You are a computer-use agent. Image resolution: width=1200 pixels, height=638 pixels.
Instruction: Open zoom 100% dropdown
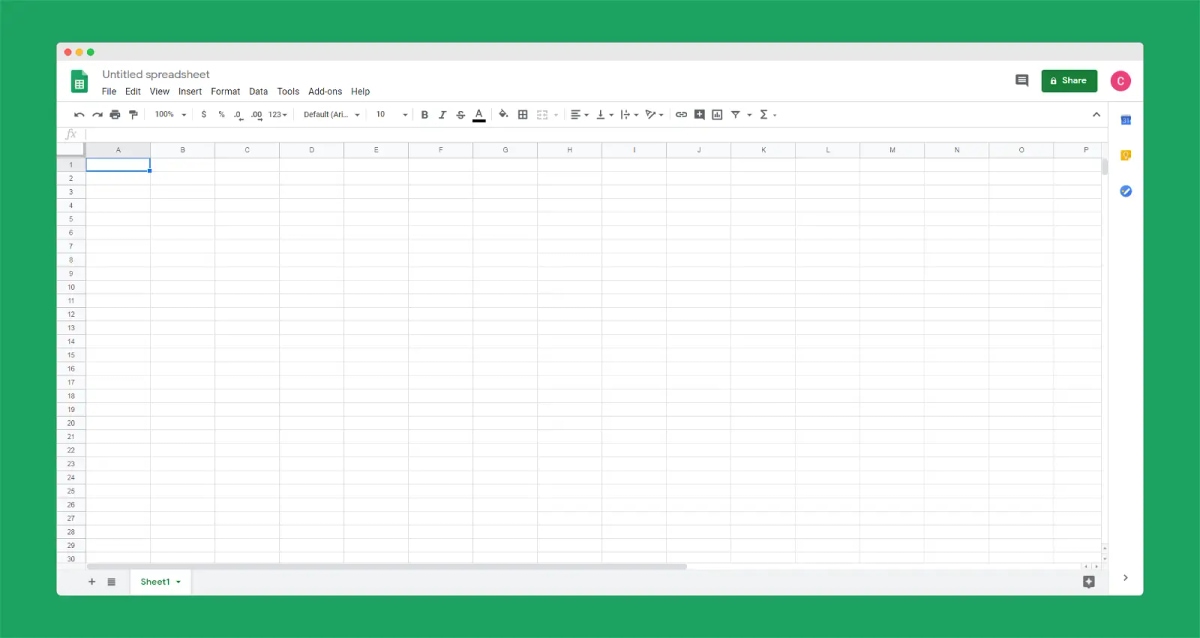coord(170,115)
